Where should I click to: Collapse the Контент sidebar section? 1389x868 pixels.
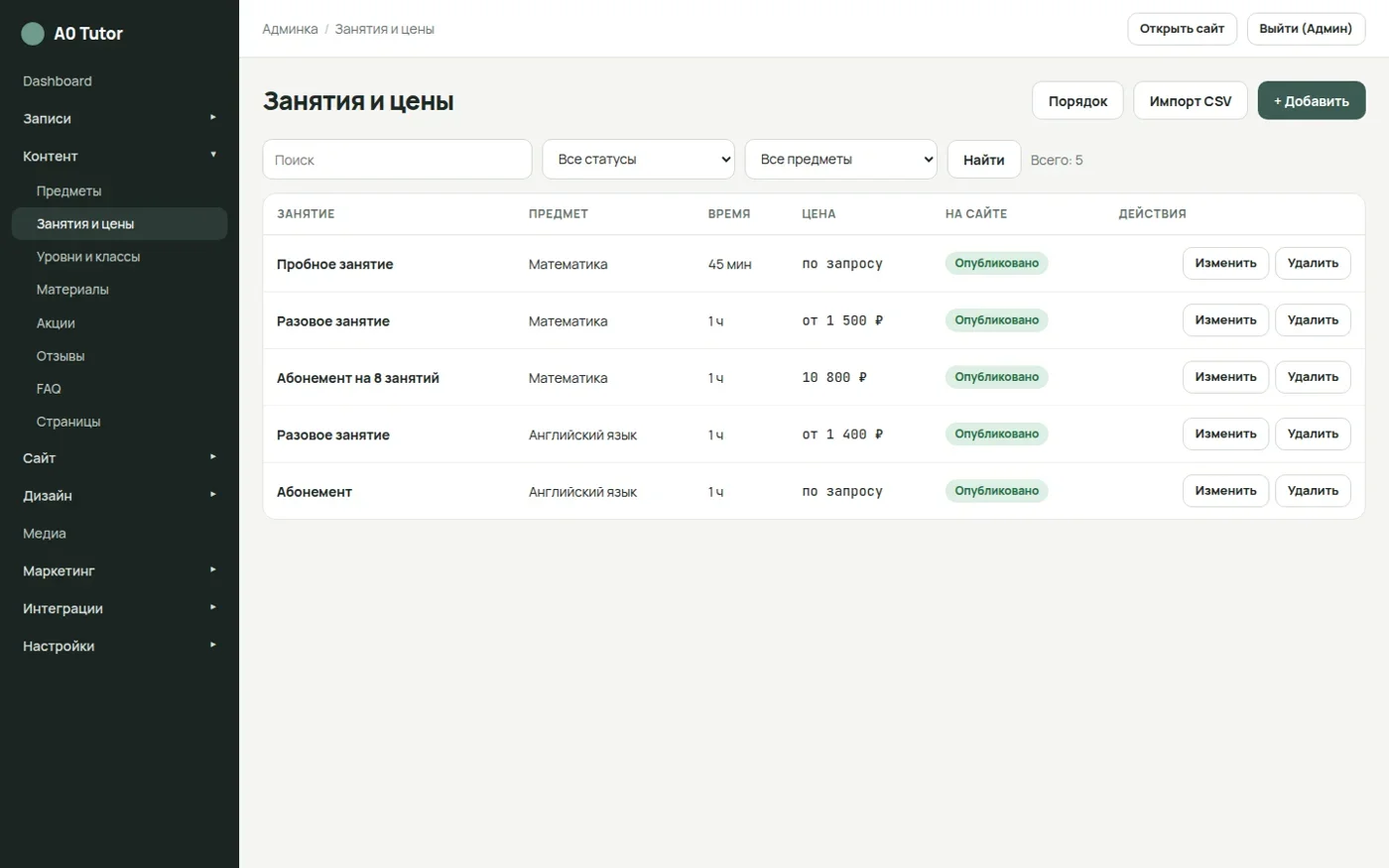[x=119, y=156]
